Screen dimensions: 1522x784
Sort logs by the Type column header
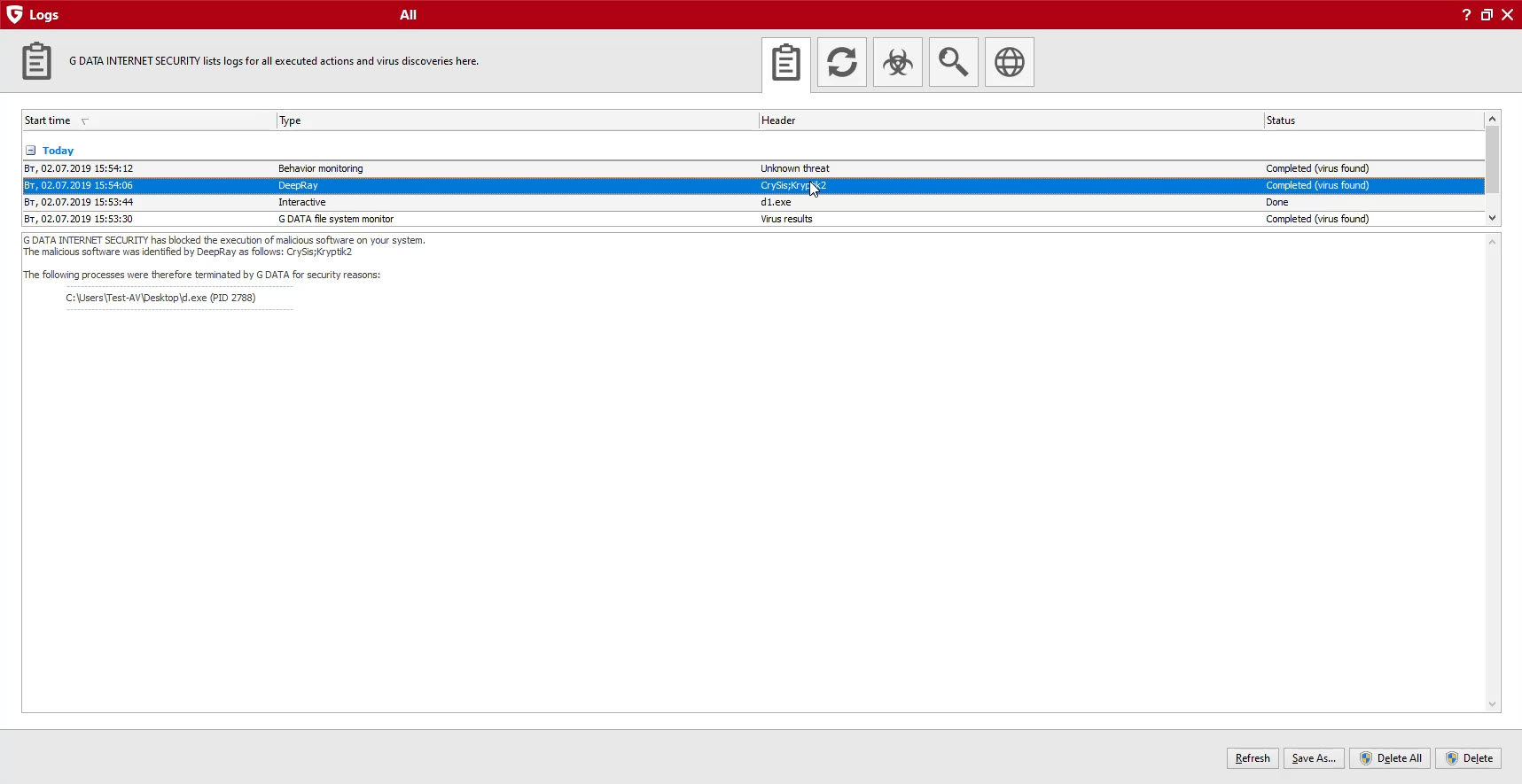point(518,120)
